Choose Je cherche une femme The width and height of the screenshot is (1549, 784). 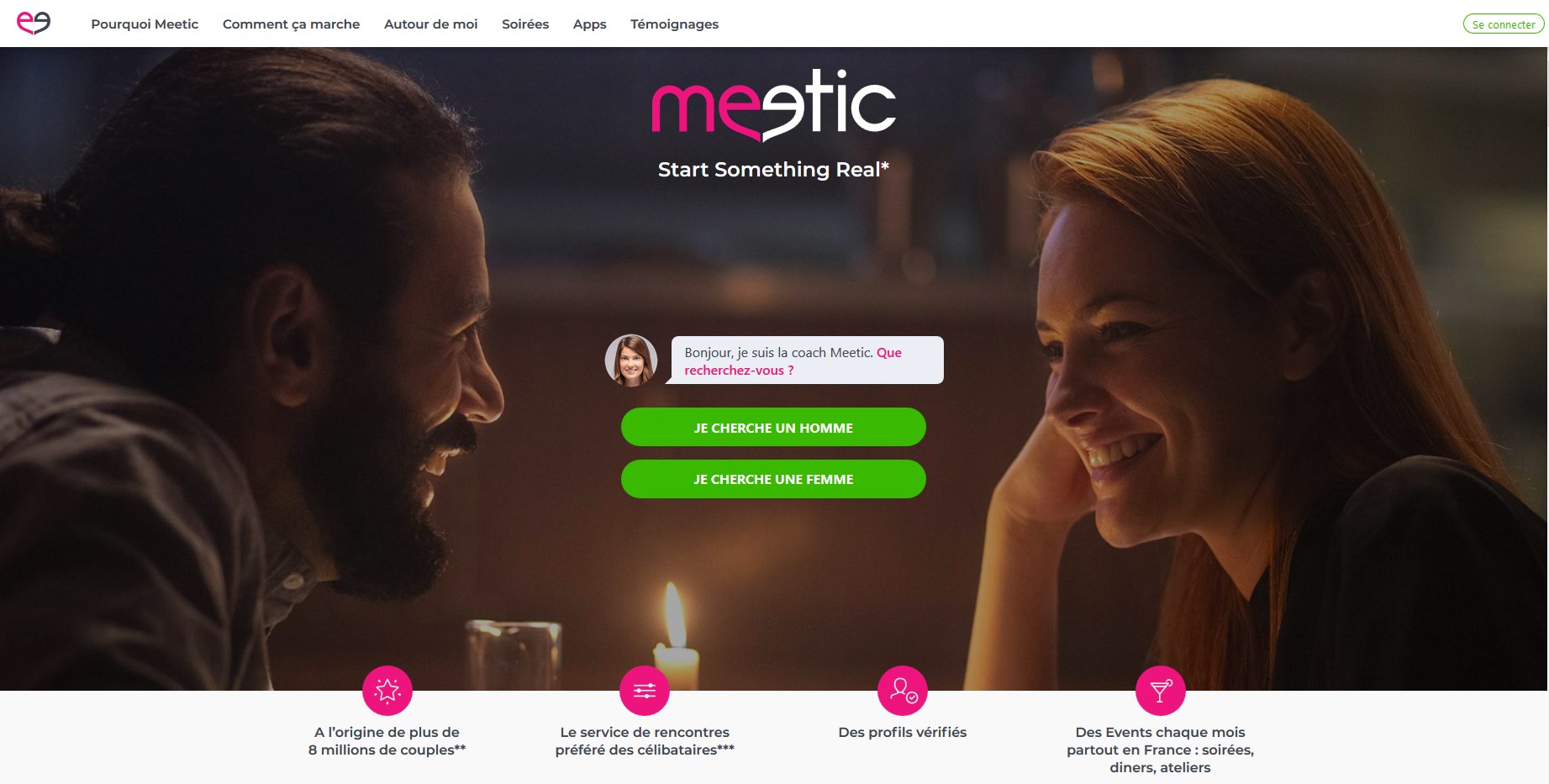(773, 479)
